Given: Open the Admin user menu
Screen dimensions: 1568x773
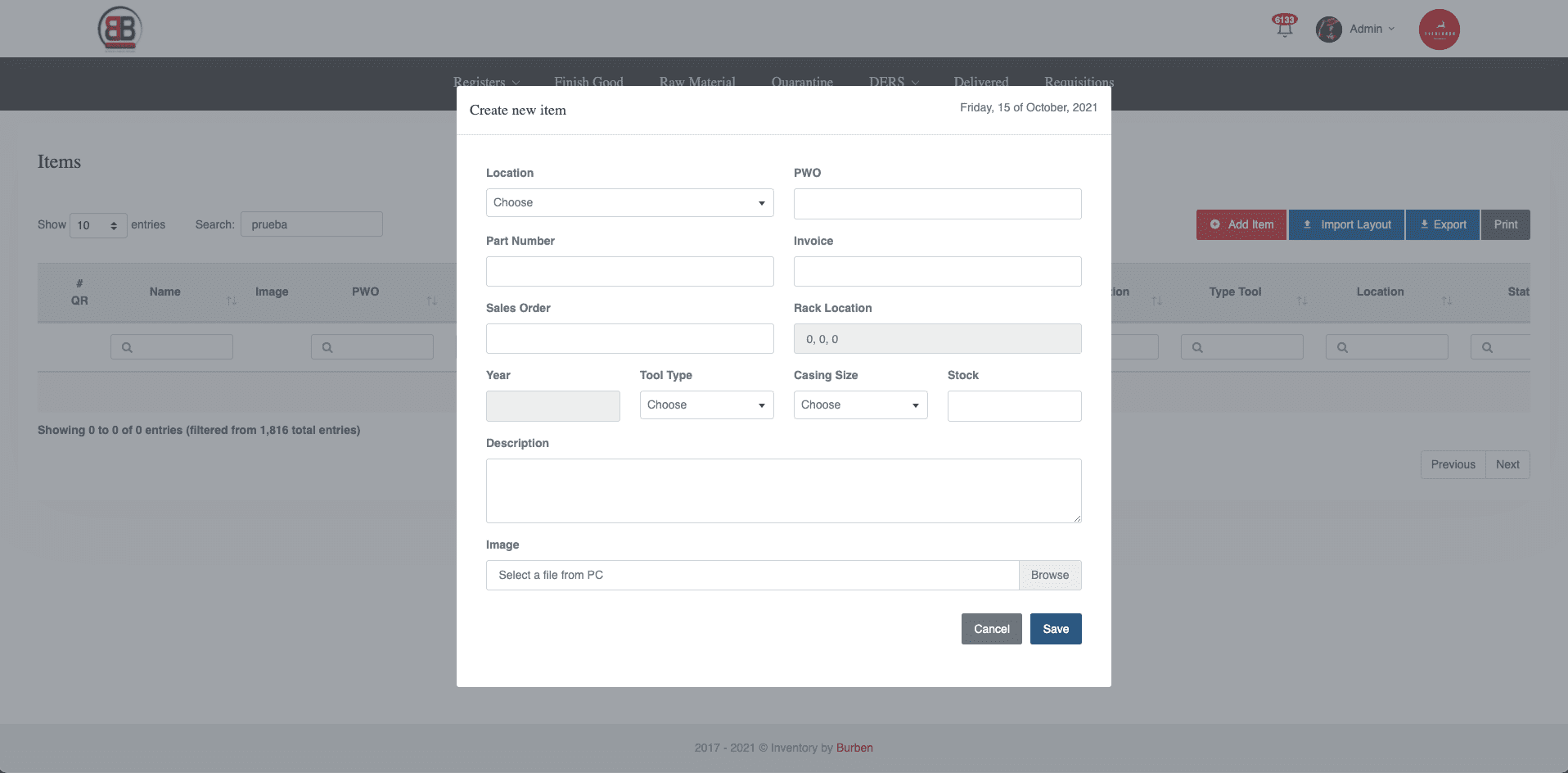Looking at the screenshot, I should tap(1372, 29).
